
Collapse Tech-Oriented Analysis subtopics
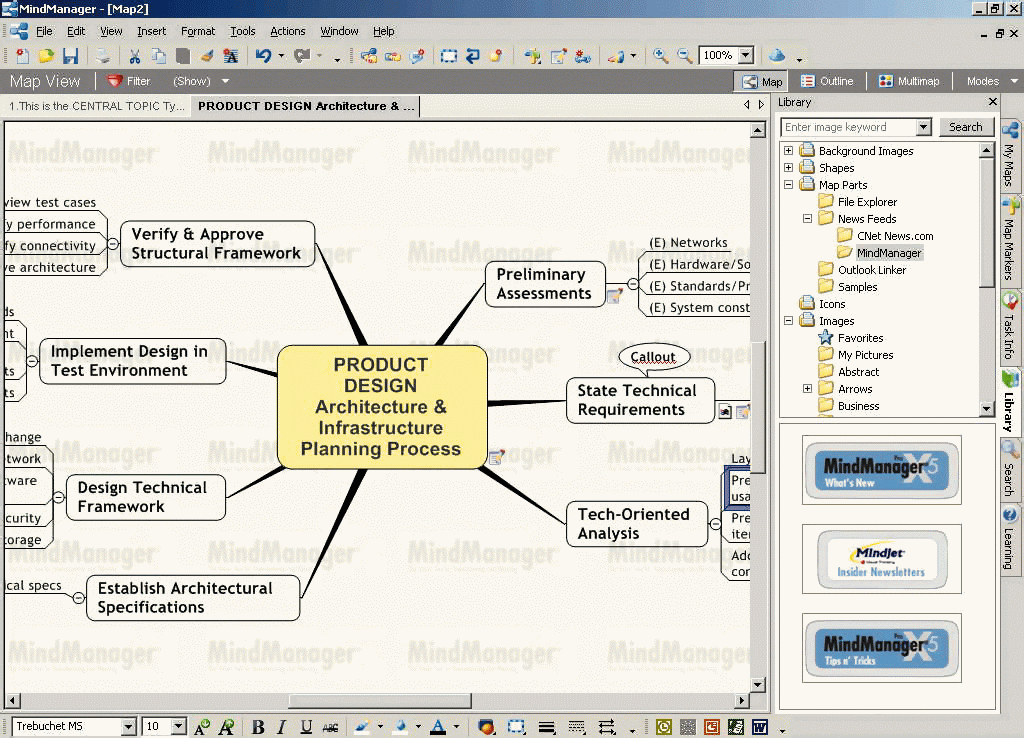[715, 524]
